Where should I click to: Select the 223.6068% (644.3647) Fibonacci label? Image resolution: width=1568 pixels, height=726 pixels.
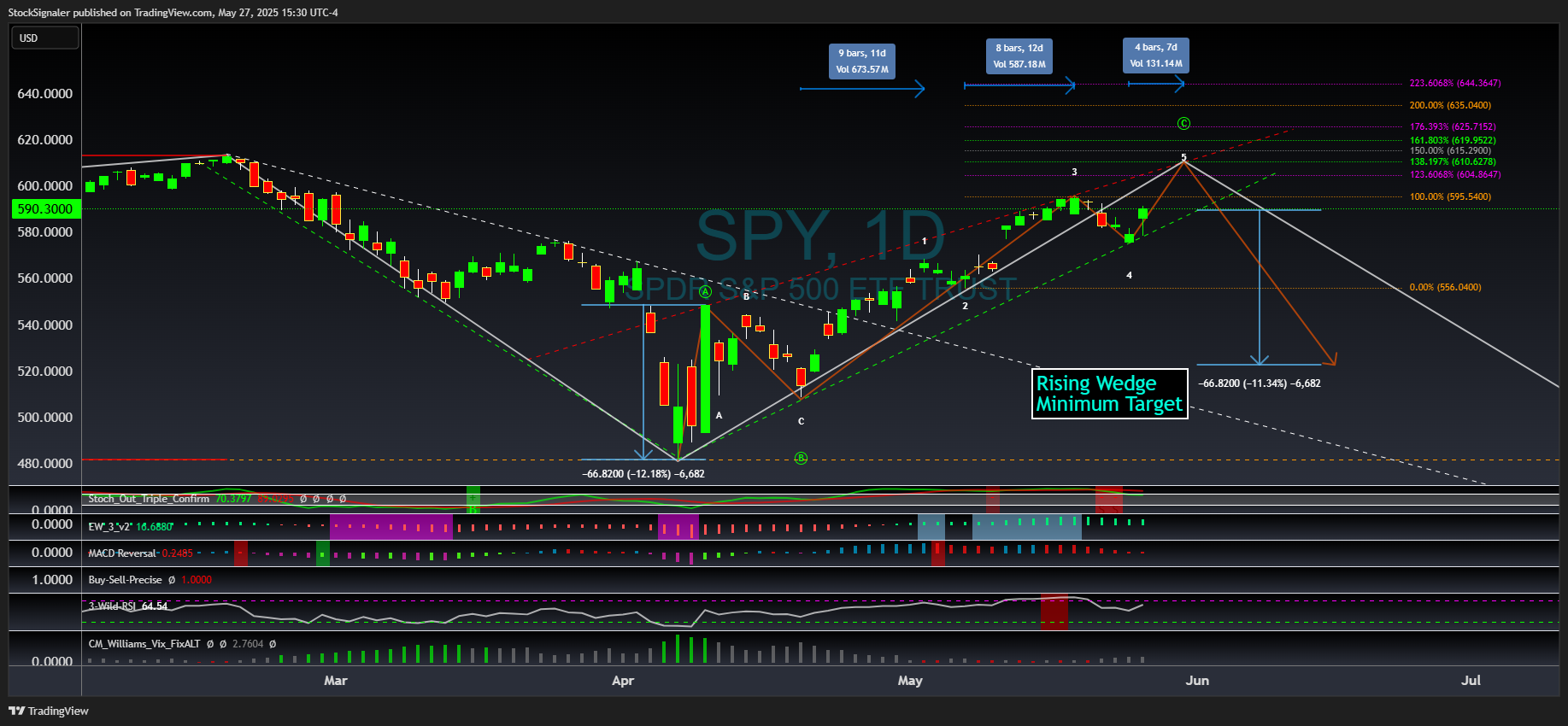(x=1455, y=84)
